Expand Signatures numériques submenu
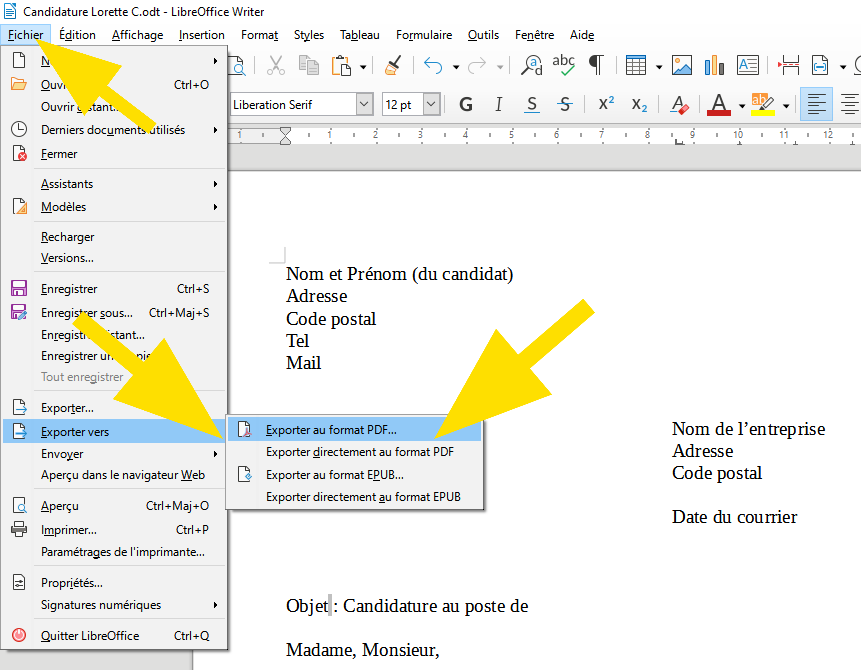Screen dimensions: 861x670 coord(114,605)
